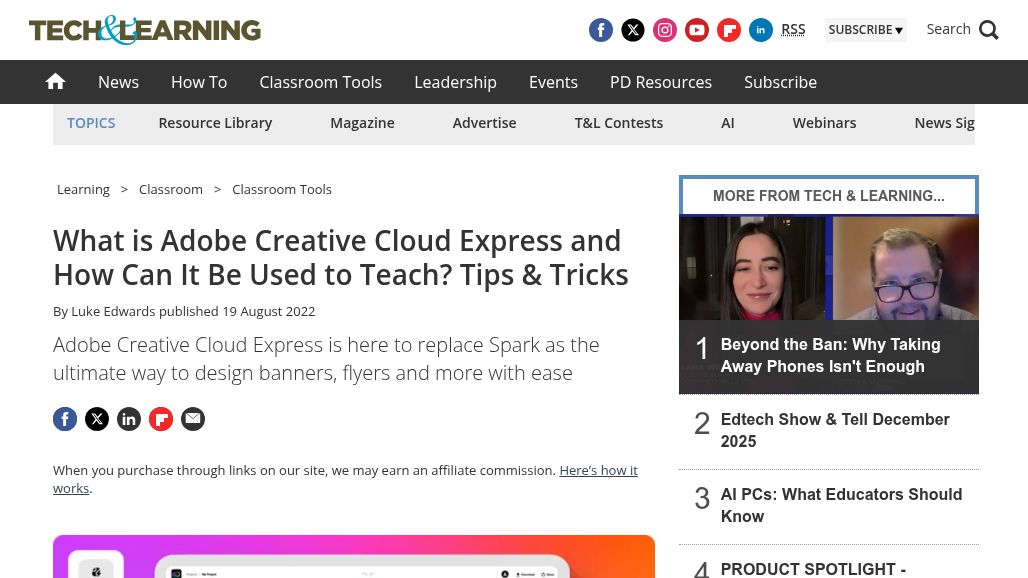Click Classroom in the breadcrumb trail
This screenshot has height=578, width=1028.
click(171, 189)
